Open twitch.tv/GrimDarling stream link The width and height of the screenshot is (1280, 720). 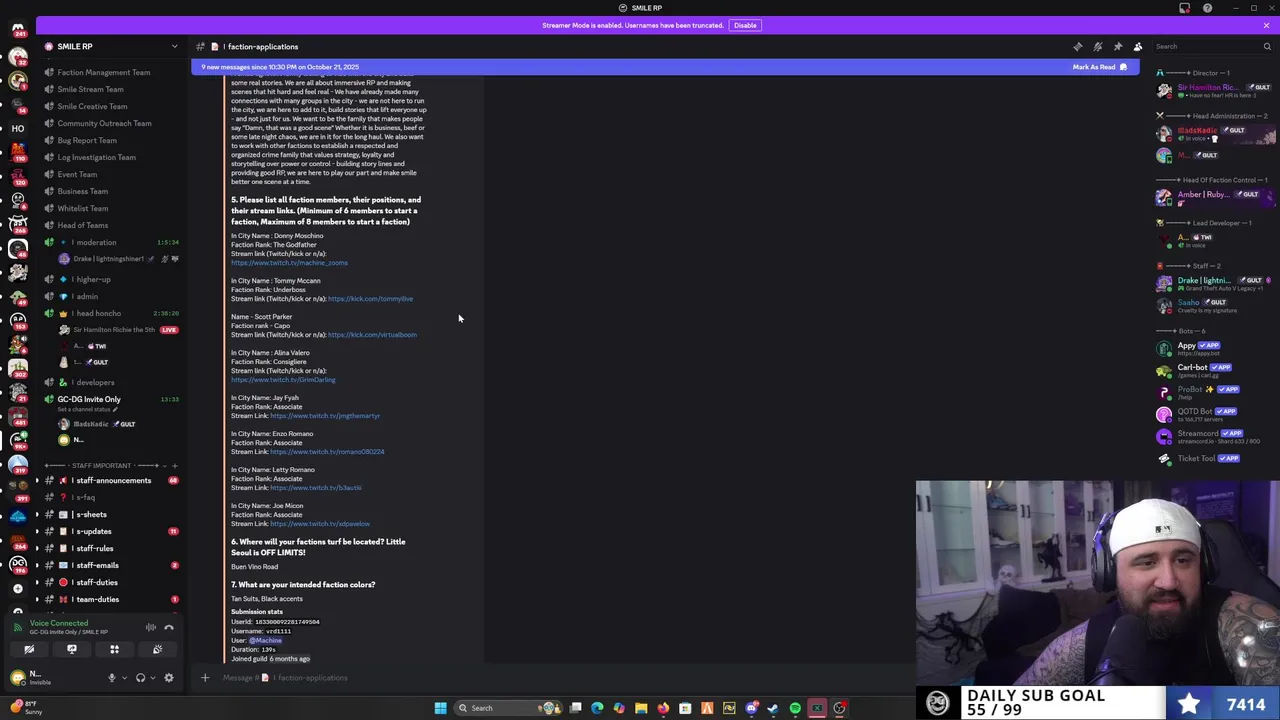click(283, 380)
